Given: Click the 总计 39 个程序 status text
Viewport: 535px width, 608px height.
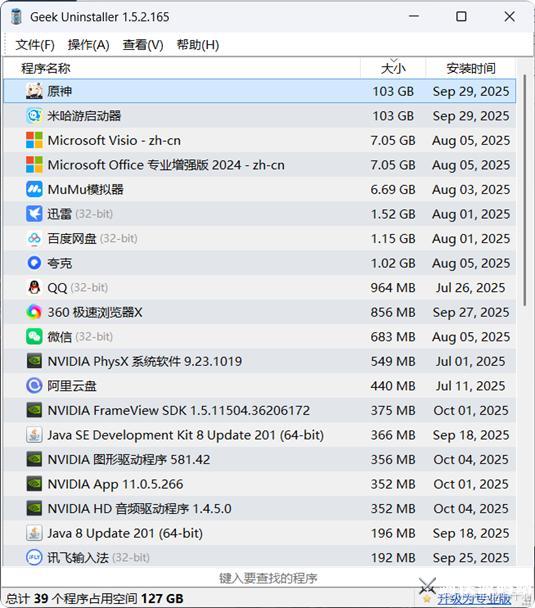Looking at the screenshot, I should tap(94, 598).
